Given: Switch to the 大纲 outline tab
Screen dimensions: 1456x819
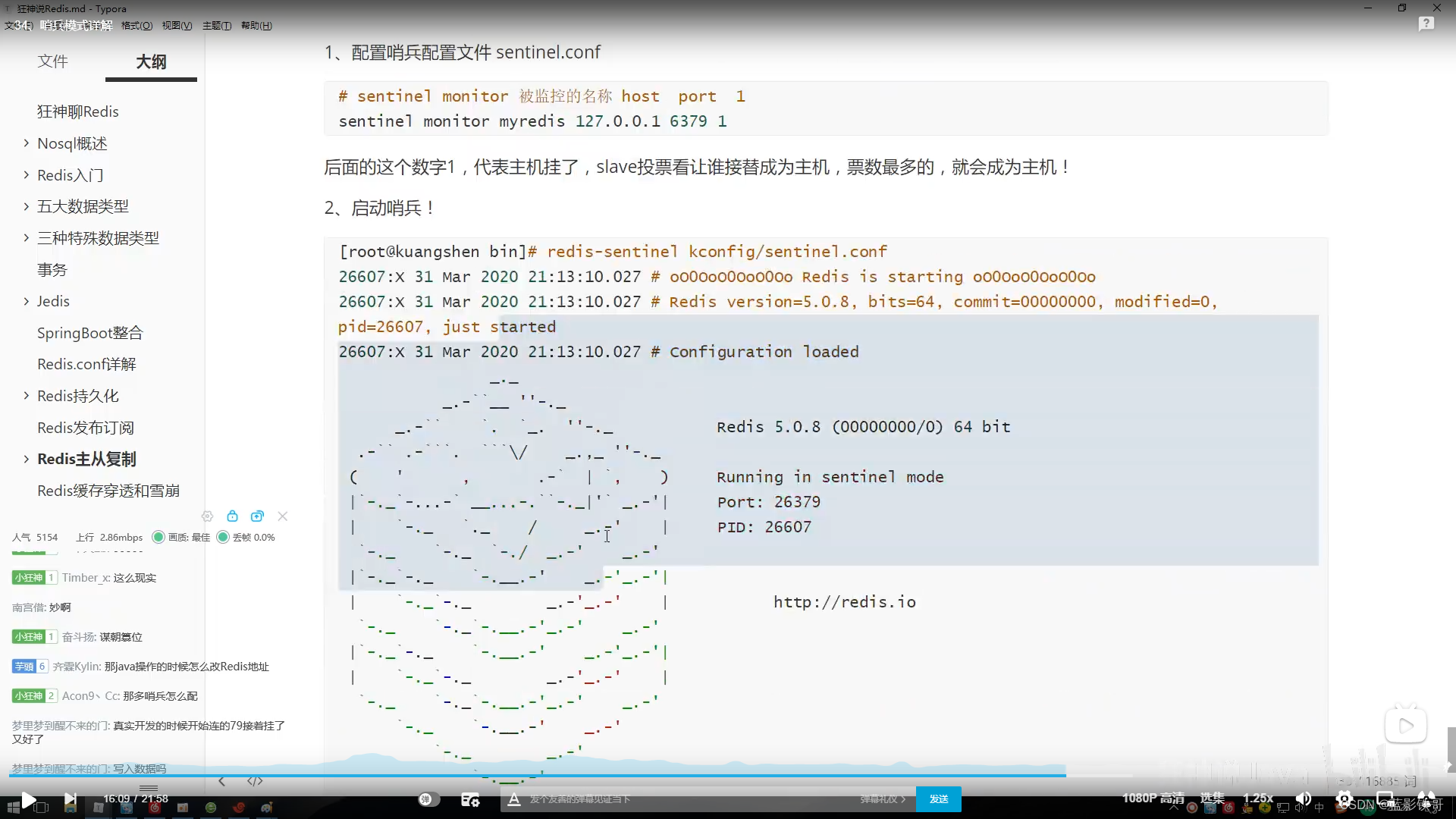Looking at the screenshot, I should (151, 61).
